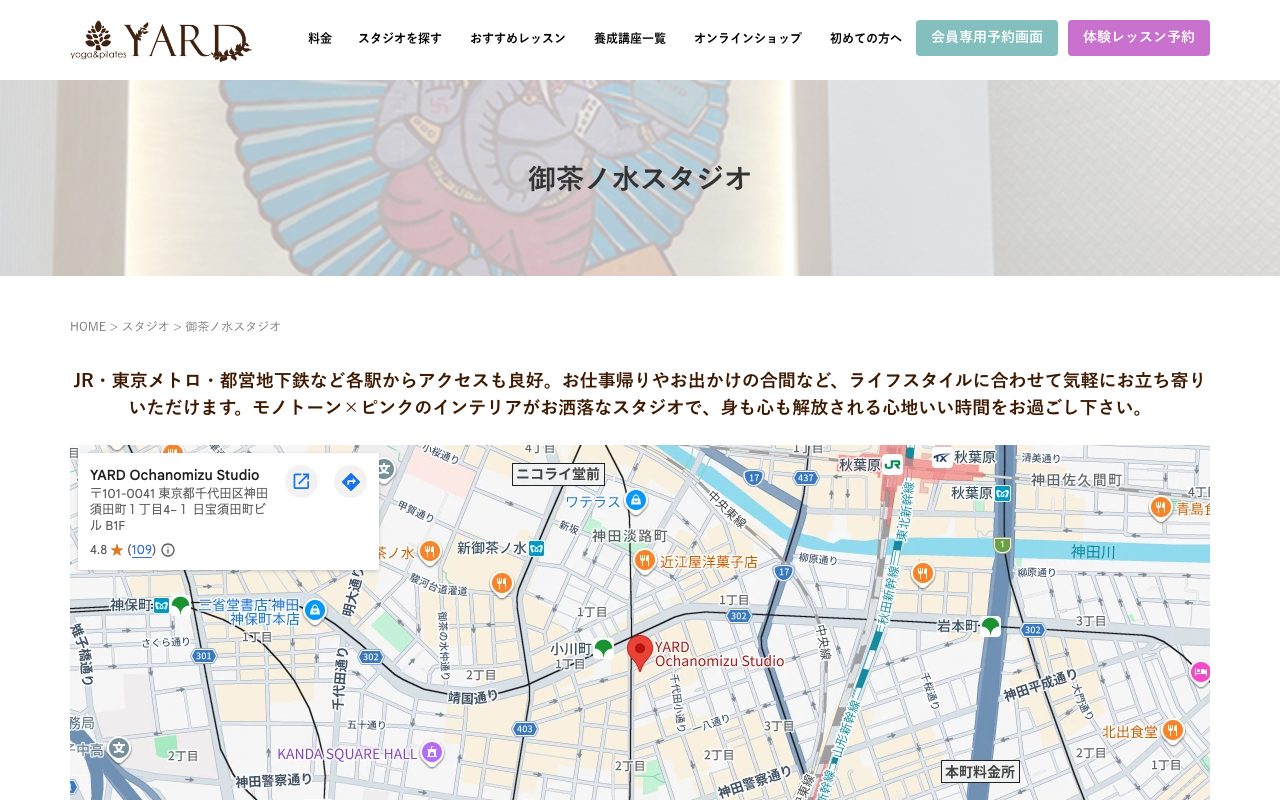Click the 近江屋洋菓子店 restaurant marker
Viewport: 1280px width, 800px height.
pyautogui.click(x=645, y=560)
